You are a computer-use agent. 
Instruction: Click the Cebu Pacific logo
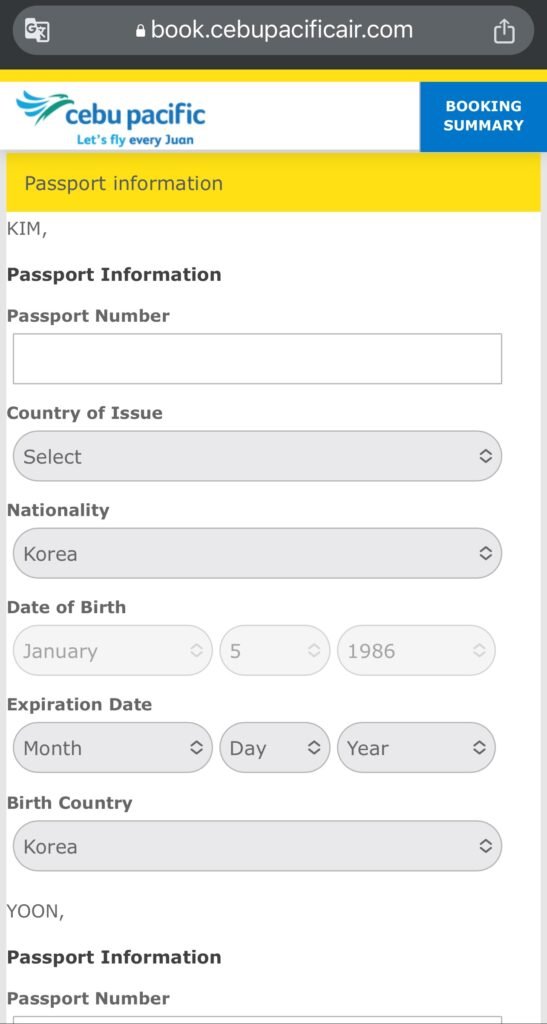(110, 118)
